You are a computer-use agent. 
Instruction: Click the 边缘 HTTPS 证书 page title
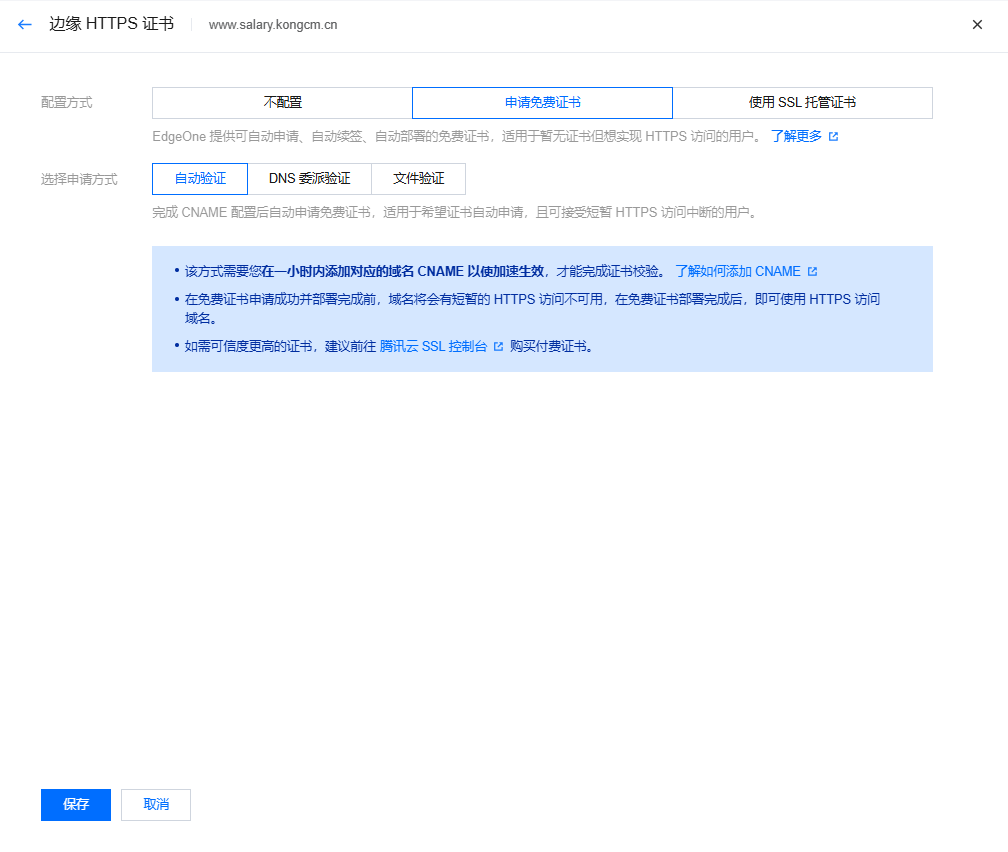tap(111, 24)
